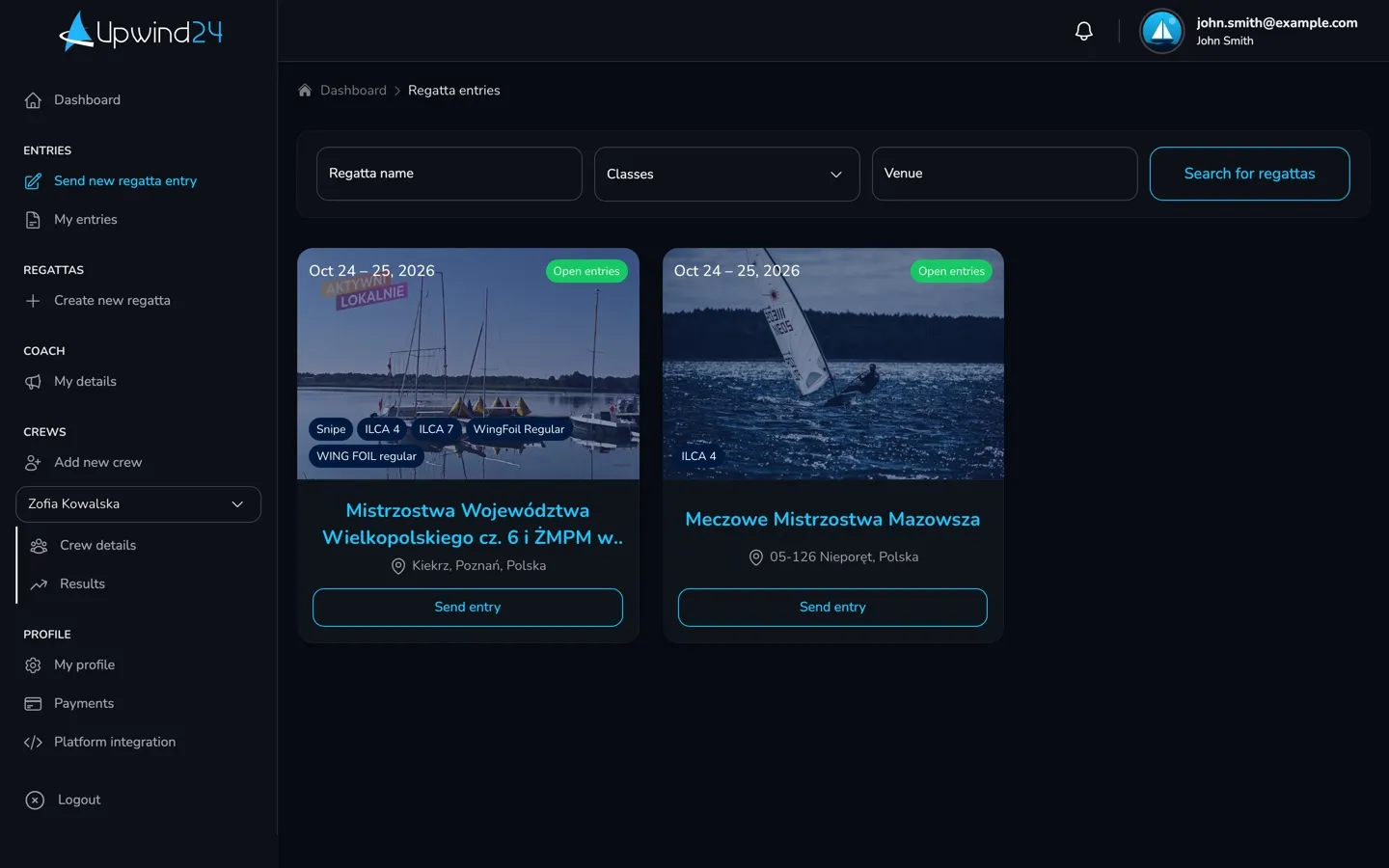Click the Dashboard house icon in sidebar

tap(33, 100)
